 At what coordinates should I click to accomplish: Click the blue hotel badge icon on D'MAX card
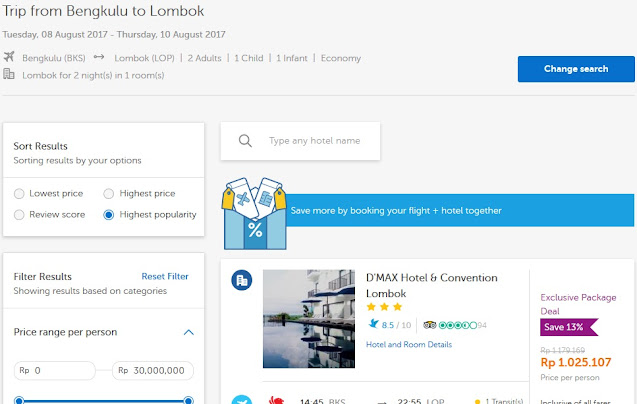[242, 280]
